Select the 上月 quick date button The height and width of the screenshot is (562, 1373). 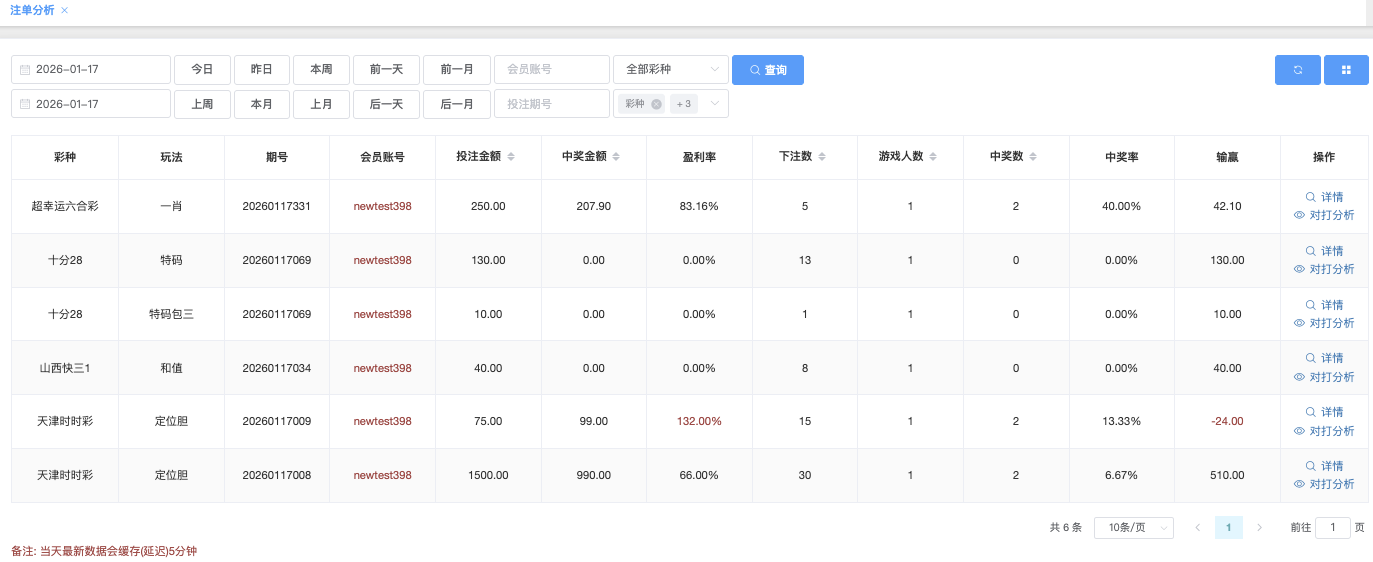(321, 104)
